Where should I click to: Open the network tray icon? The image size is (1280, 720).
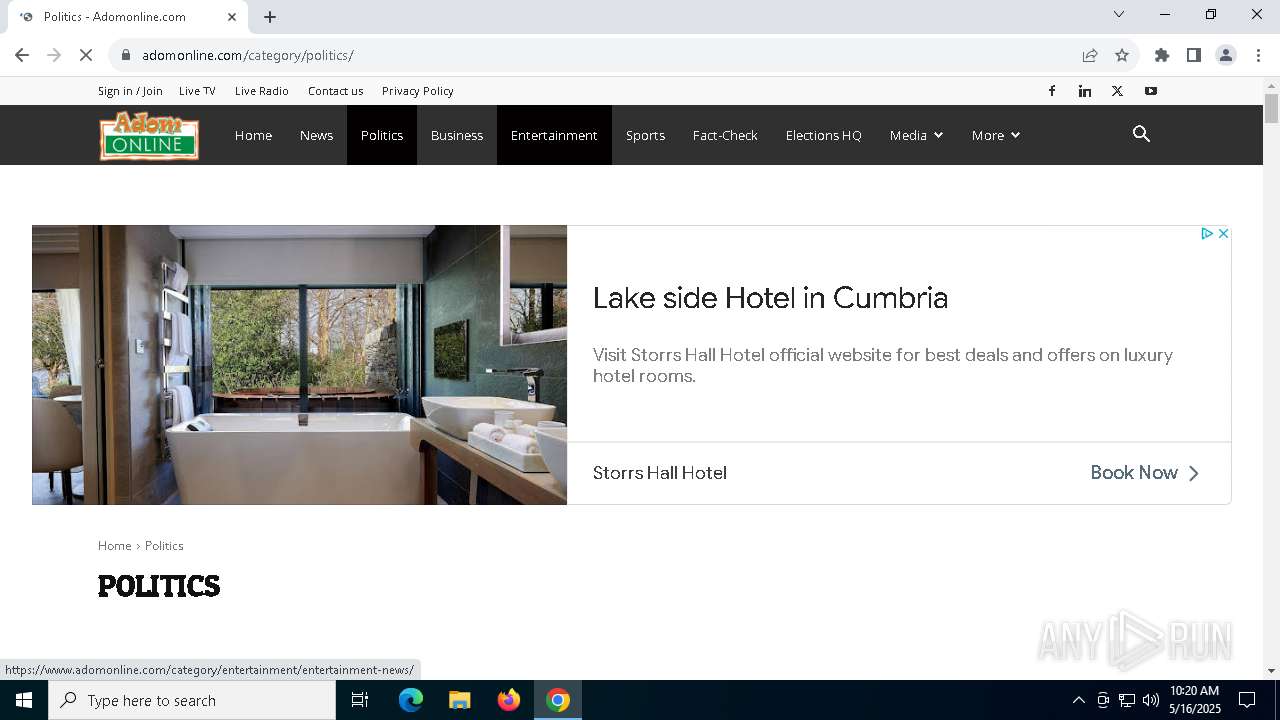pyautogui.click(x=1127, y=700)
